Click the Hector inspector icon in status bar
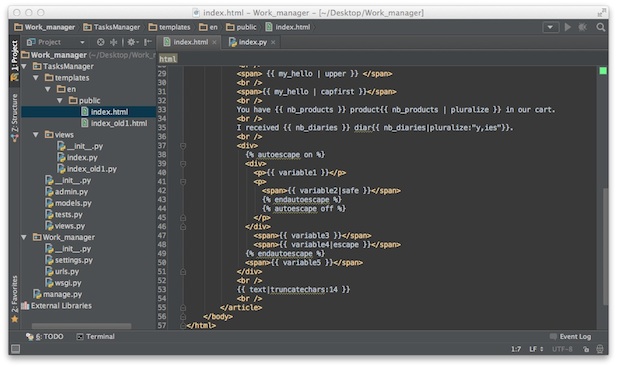Viewport: 617px width, 367px height. pos(600,349)
